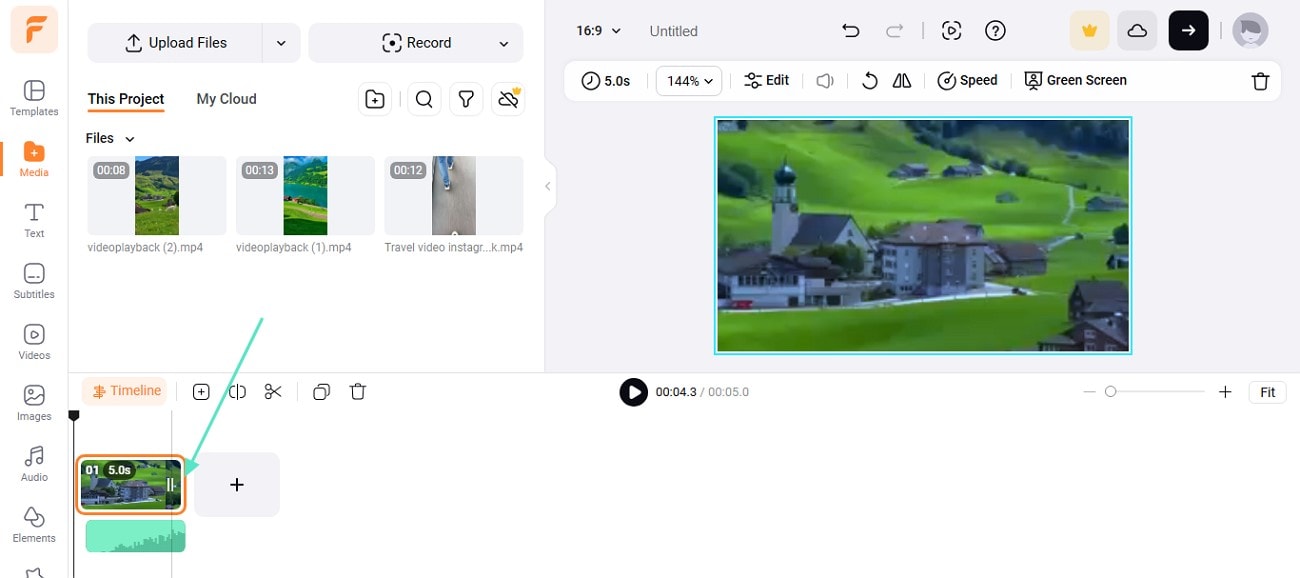Select the 01 scene clip in timeline
This screenshot has height=578, width=1300.
[x=131, y=485]
